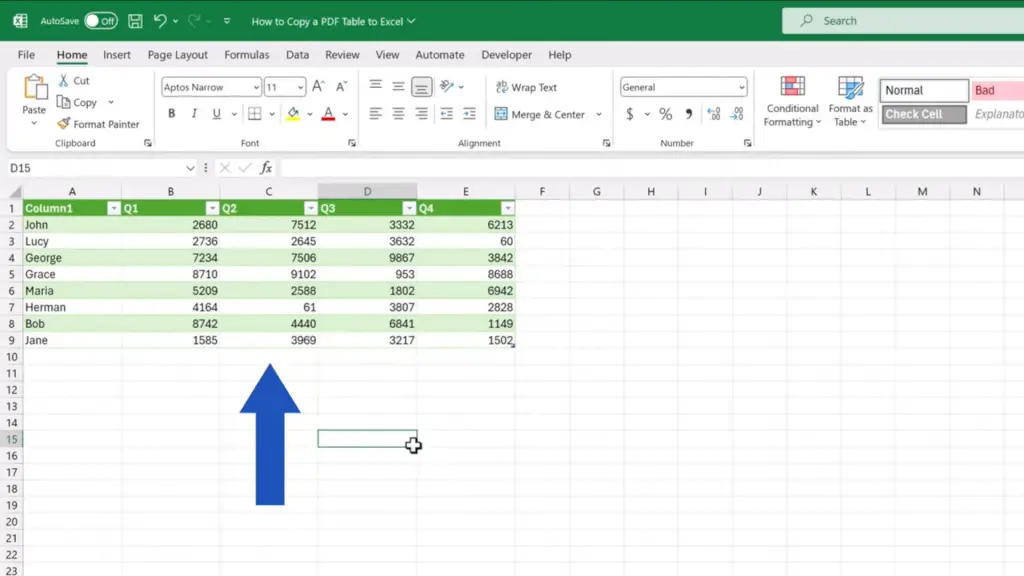Screen dimensions: 1024x576
Task: Open the Q1 filter dropdown
Action: (212, 208)
